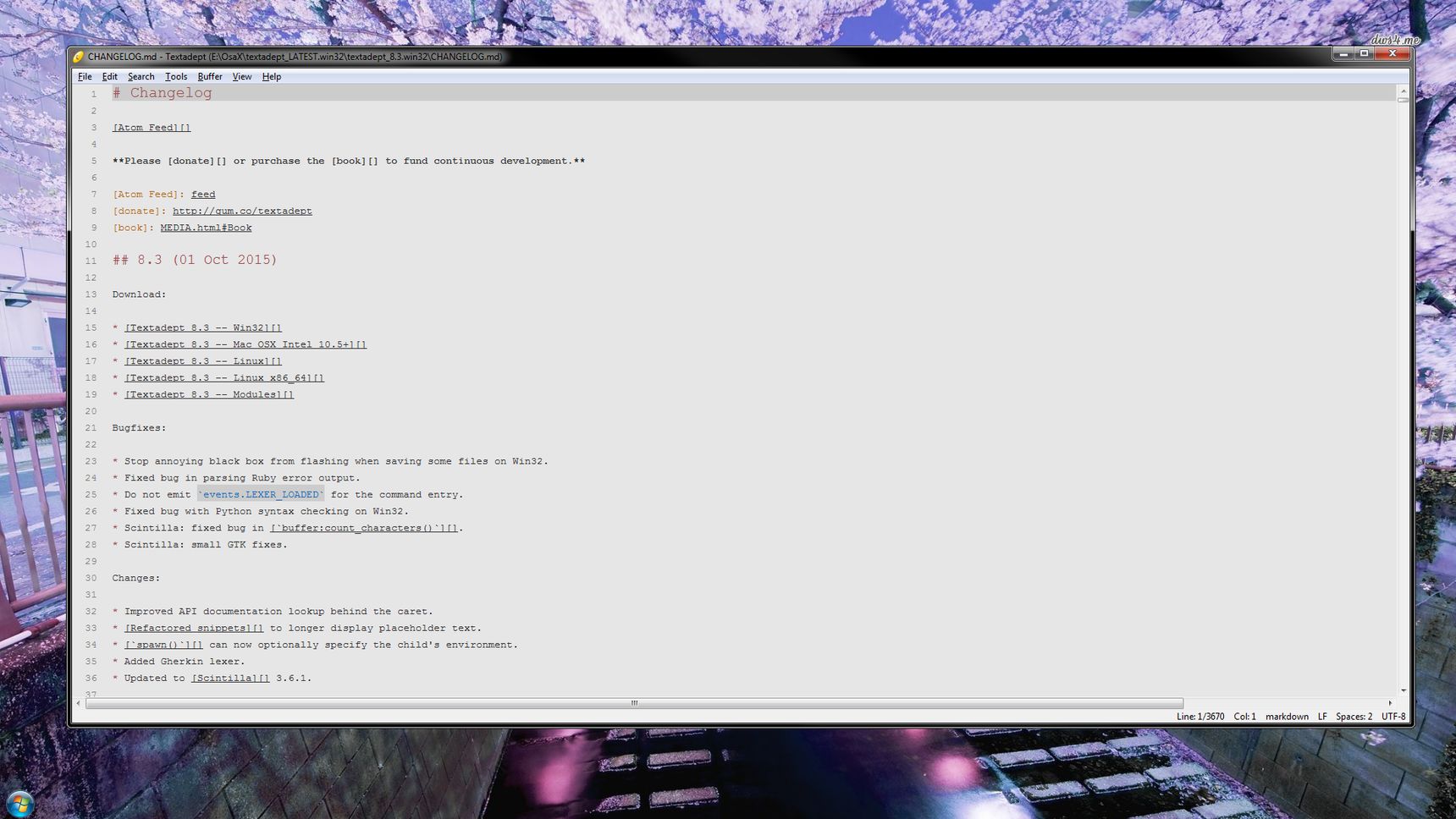Viewport: 1456px width, 819px height.
Task: Open the Tools menu
Action: click(x=176, y=76)
